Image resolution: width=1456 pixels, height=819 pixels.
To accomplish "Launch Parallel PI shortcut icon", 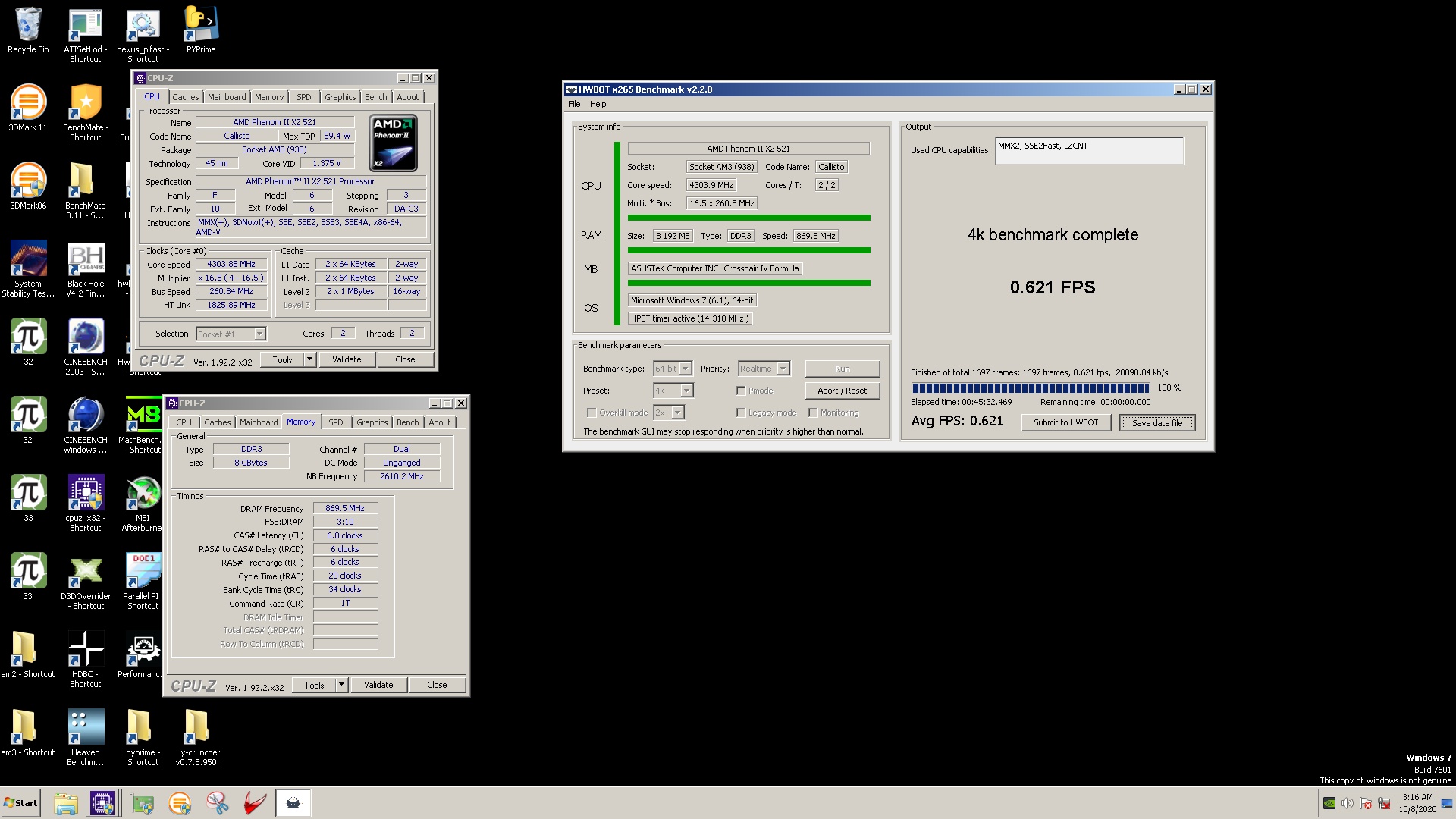I will point(143,581).
